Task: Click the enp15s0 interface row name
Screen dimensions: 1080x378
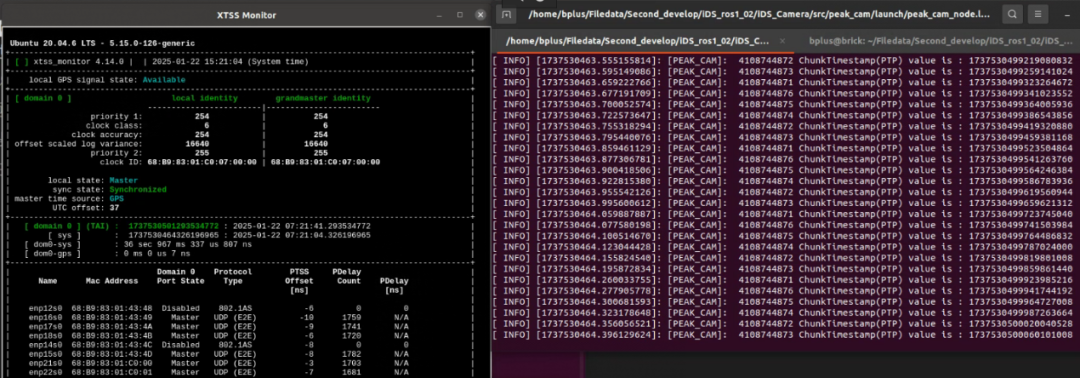Action: point(45,354)
